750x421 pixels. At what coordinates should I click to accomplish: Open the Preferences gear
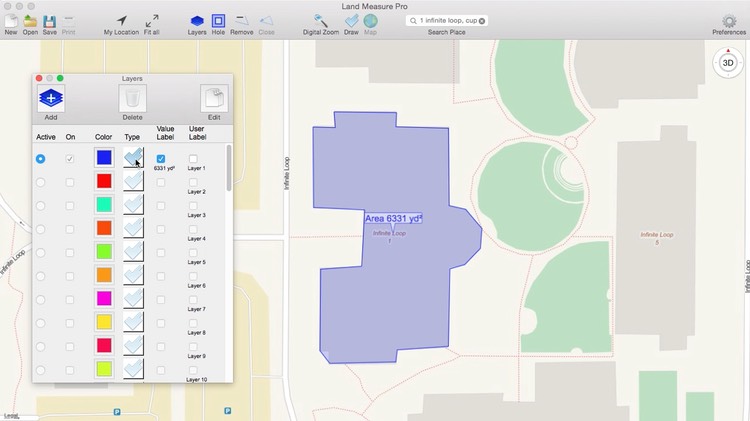[728, 20]
